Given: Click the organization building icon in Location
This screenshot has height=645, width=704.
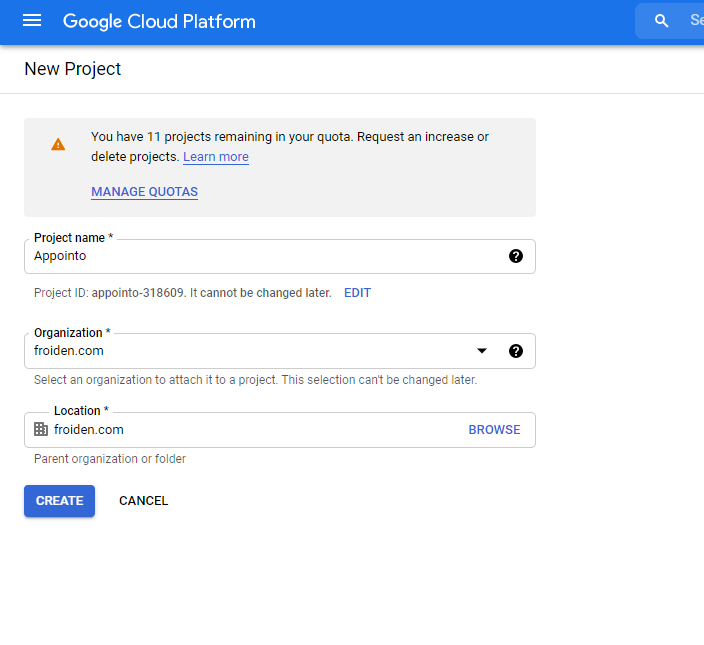Looking at the screenshot, I should click(41, 429).
